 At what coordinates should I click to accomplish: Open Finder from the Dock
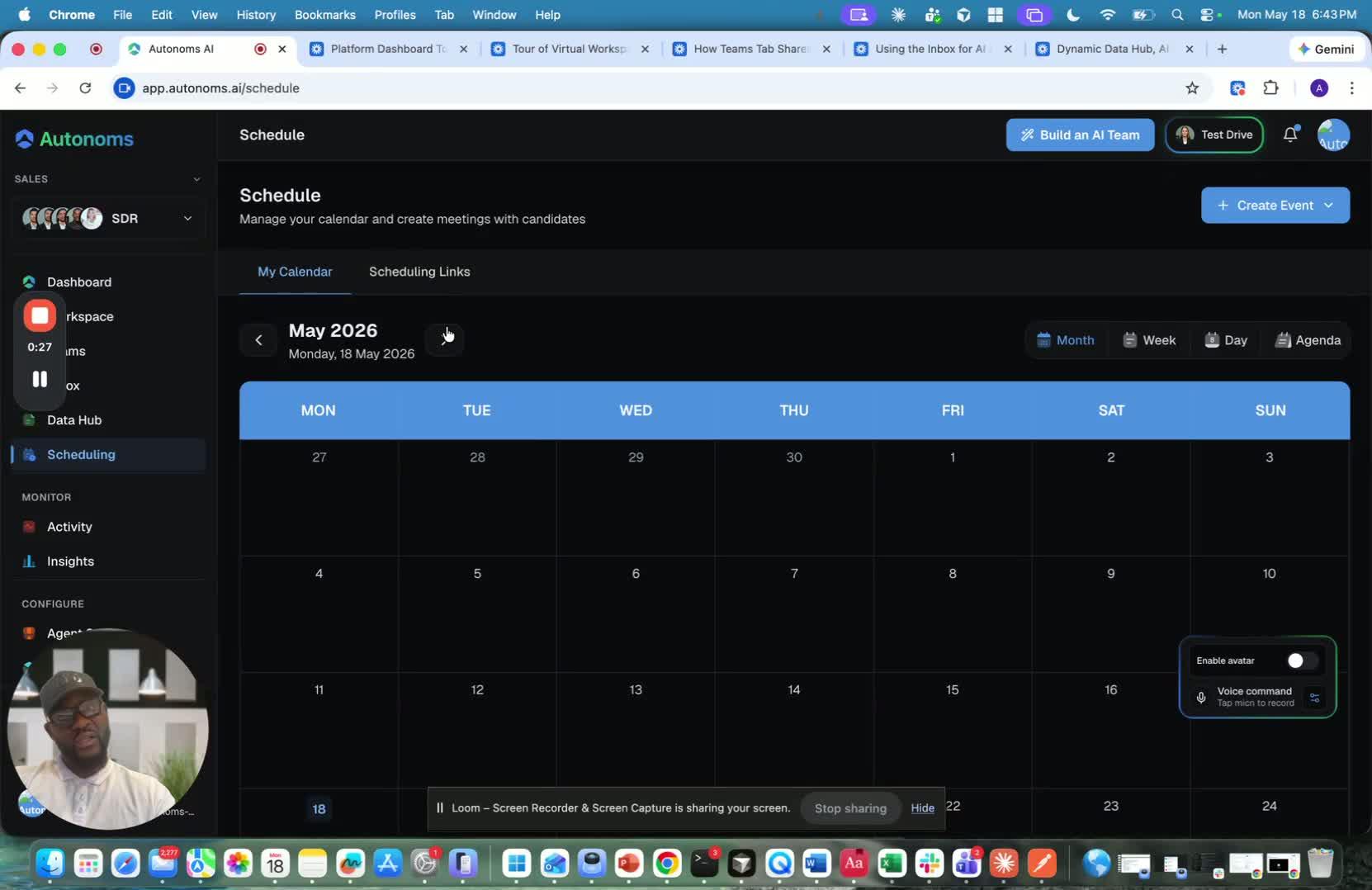tap(50, 864)
